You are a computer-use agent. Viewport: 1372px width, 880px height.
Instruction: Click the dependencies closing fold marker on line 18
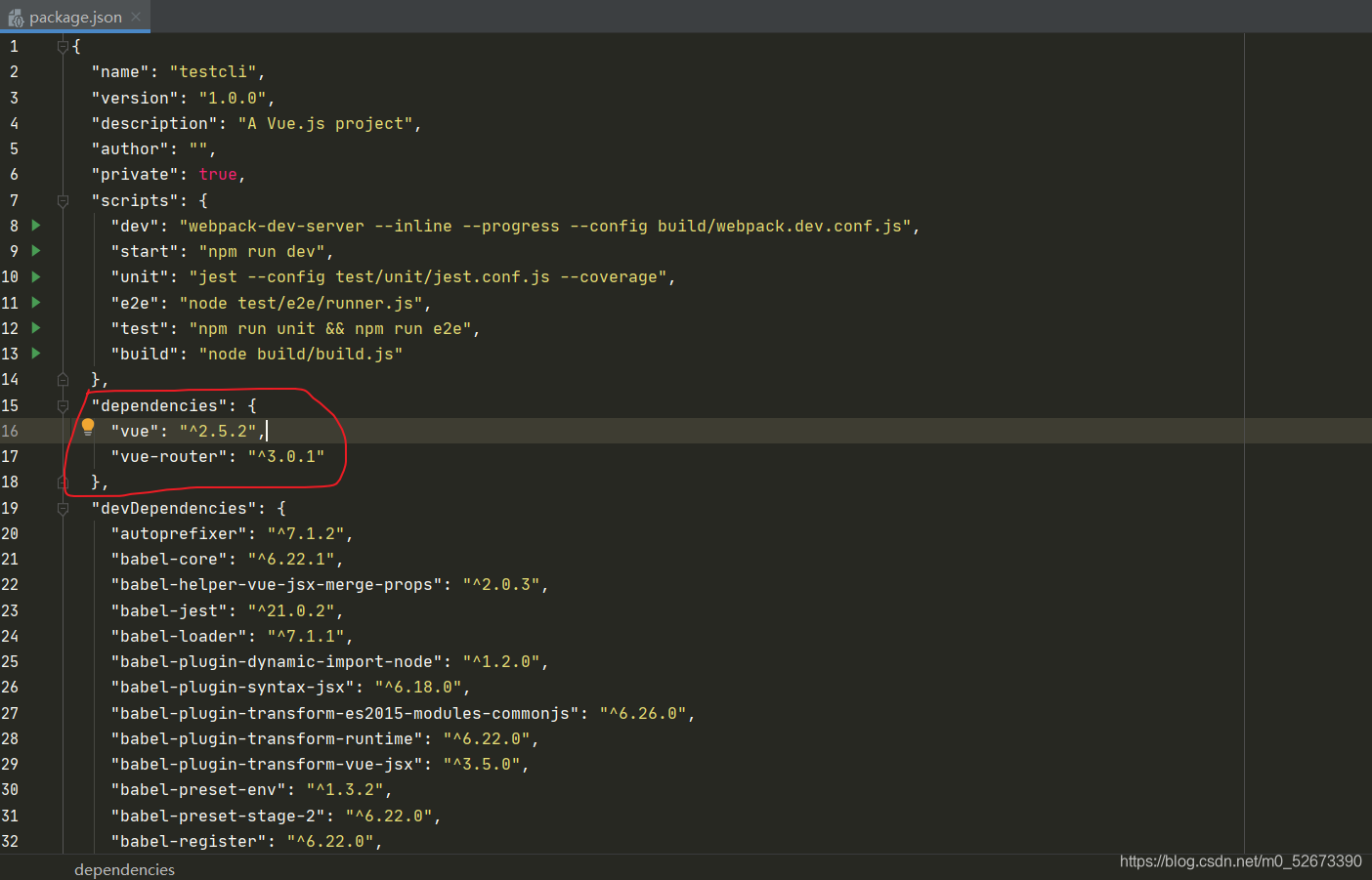pos(63,482)
